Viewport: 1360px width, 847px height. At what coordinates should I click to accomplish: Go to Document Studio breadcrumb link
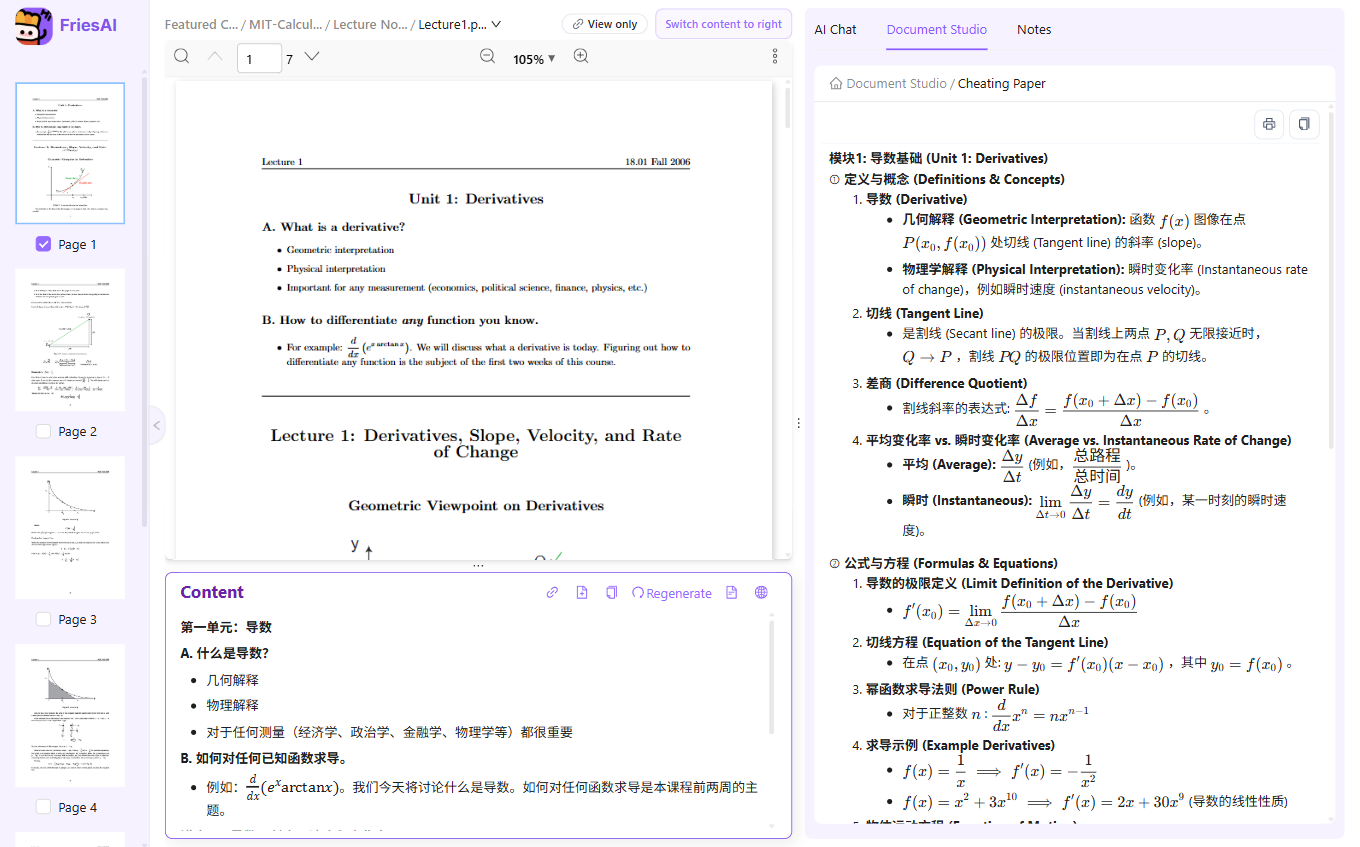(896, 84)
